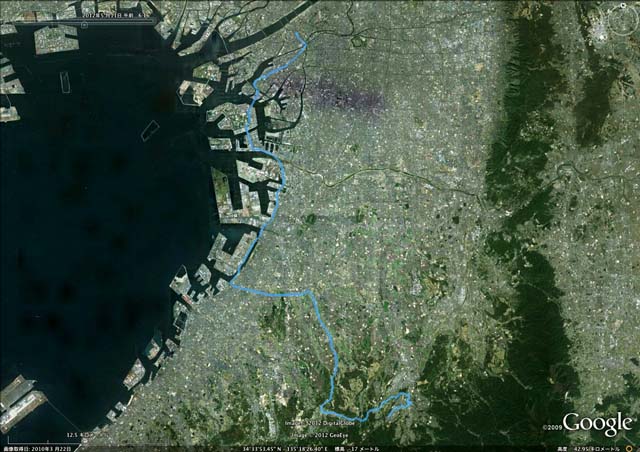
Task: Click the imagery date label in status bar
Action: tap(37, 449)
